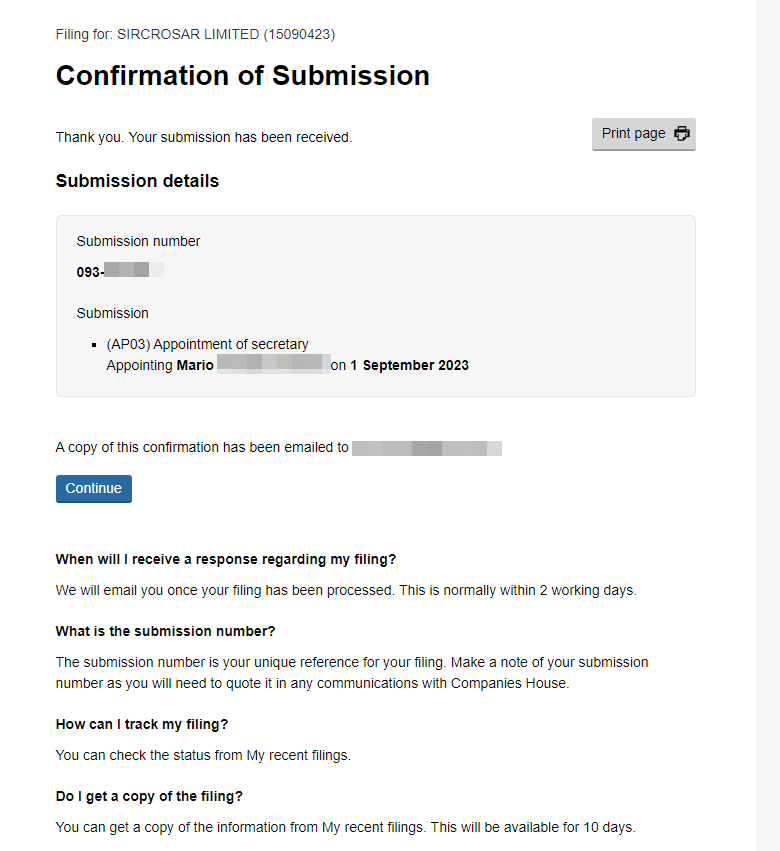The height and width of the screenshot is (851, 780).
Task: Click the 'Thank you' submission received message
Action: point(204,138)
